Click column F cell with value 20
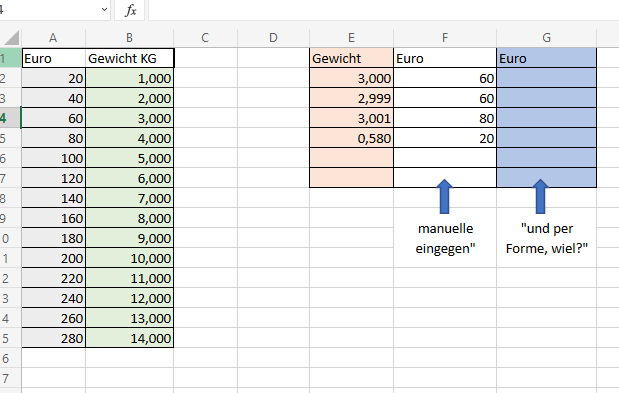 click(445, 138)
